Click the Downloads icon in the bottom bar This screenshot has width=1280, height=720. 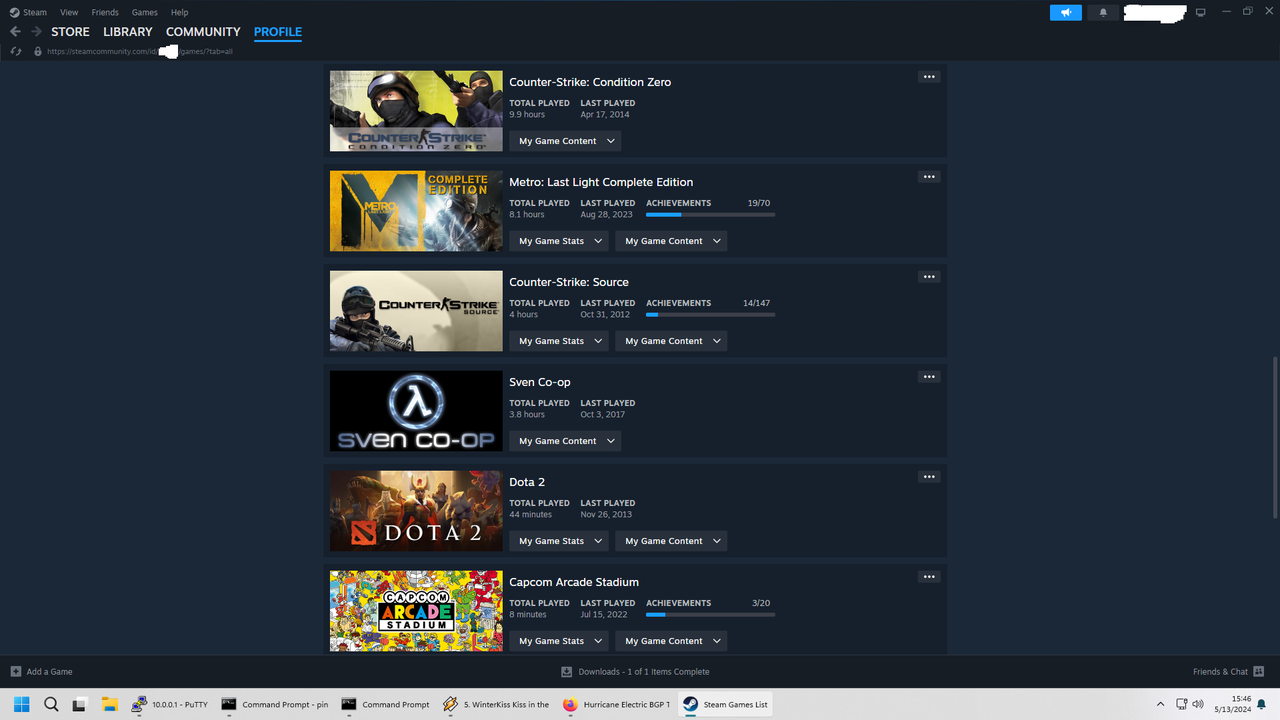[566, 671]
